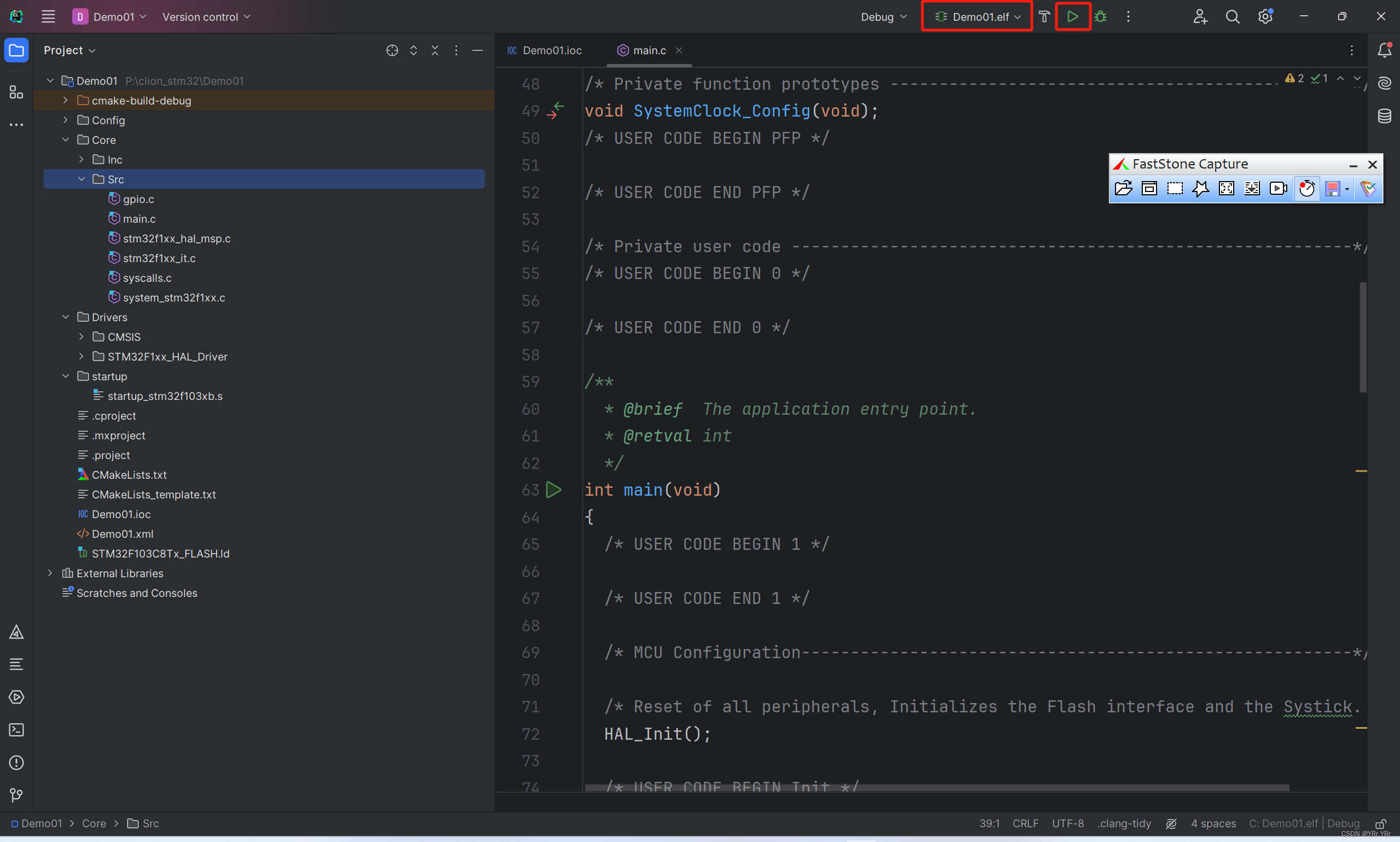Click Core breadcrumb in navigation bar
The width and height of the screenshot is (1400, 842).
(94, 823)
